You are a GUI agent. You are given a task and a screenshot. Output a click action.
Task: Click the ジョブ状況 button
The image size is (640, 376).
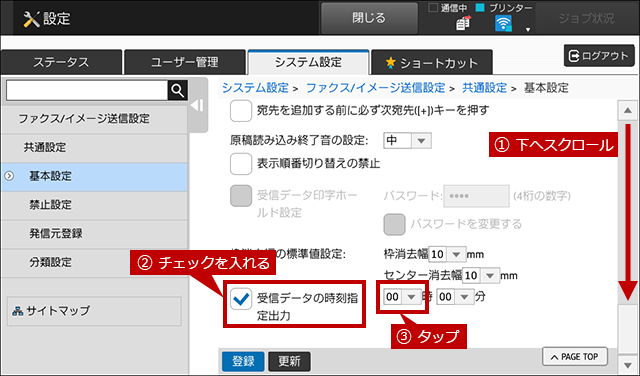[x=586, y=18]
